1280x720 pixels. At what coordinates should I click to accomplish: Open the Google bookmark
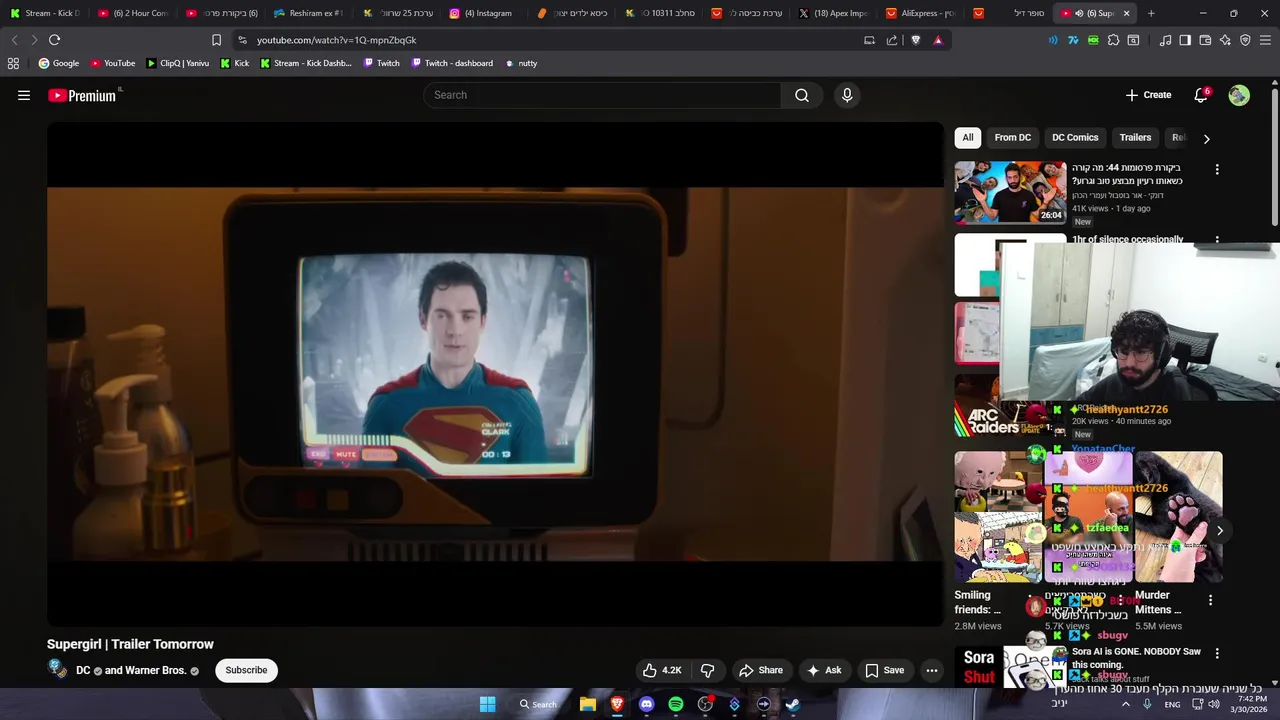[x=59, y=63]
